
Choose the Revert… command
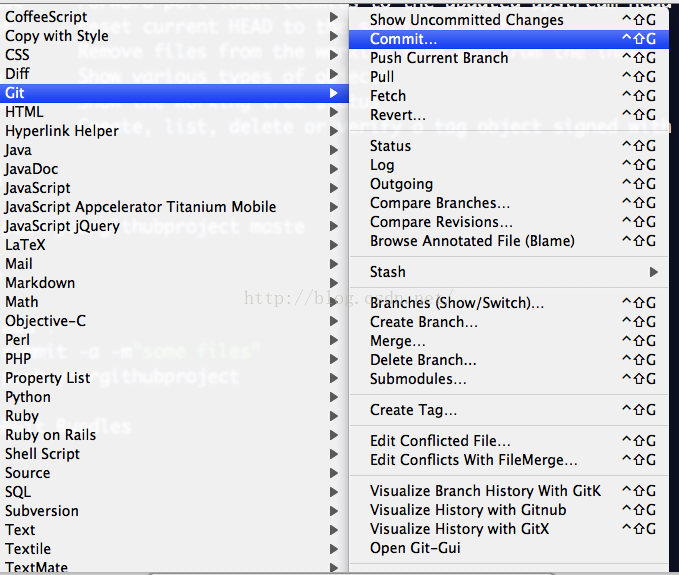pos(509,115)
